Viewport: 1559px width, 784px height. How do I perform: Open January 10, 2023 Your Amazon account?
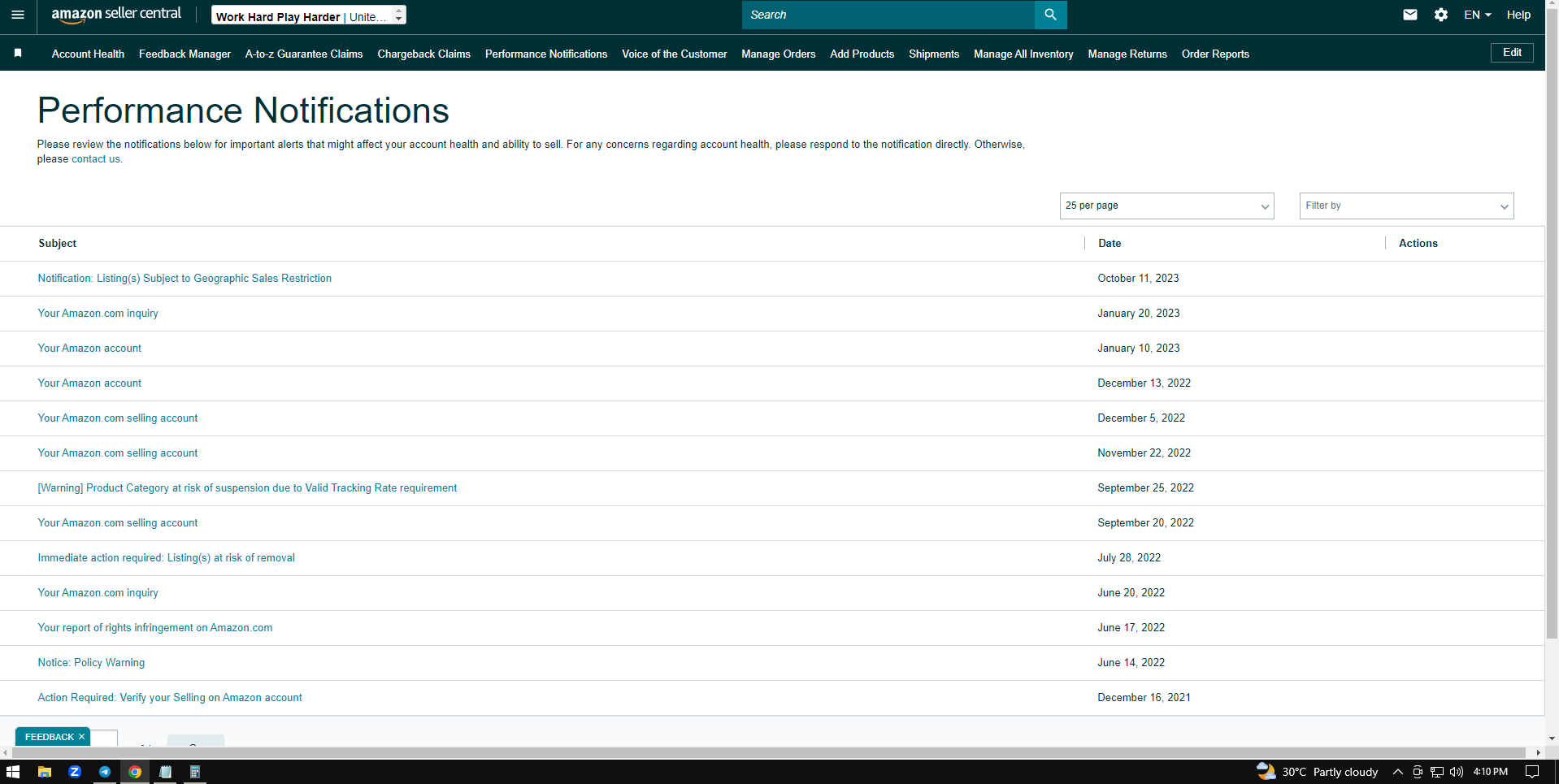click(x=89, y=349)
